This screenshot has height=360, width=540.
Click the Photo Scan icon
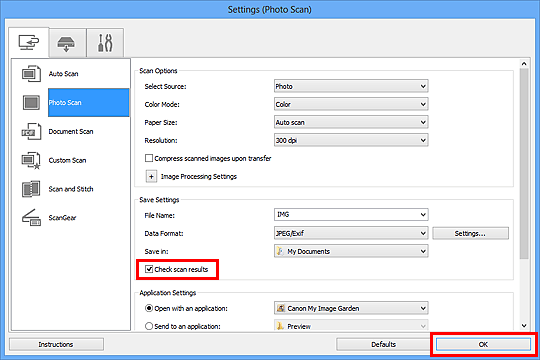31,103
